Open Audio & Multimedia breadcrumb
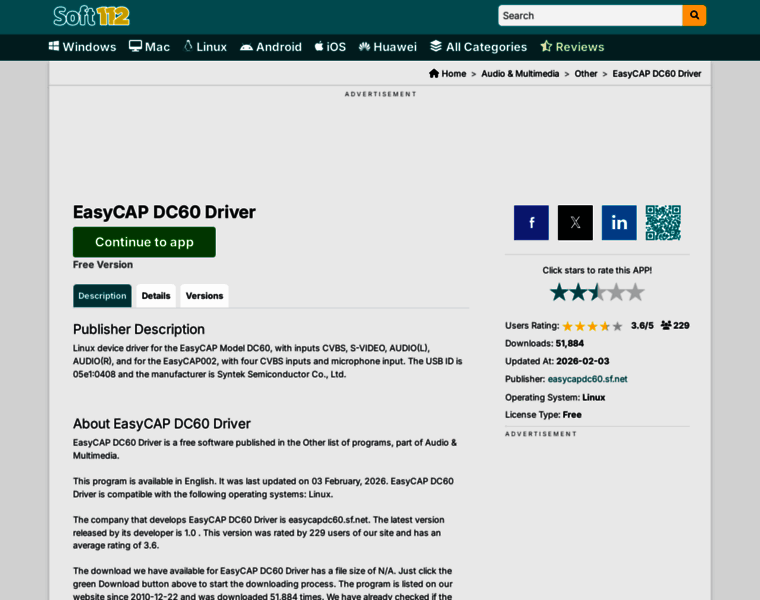The image size is (760, 600). click(520, 74)
